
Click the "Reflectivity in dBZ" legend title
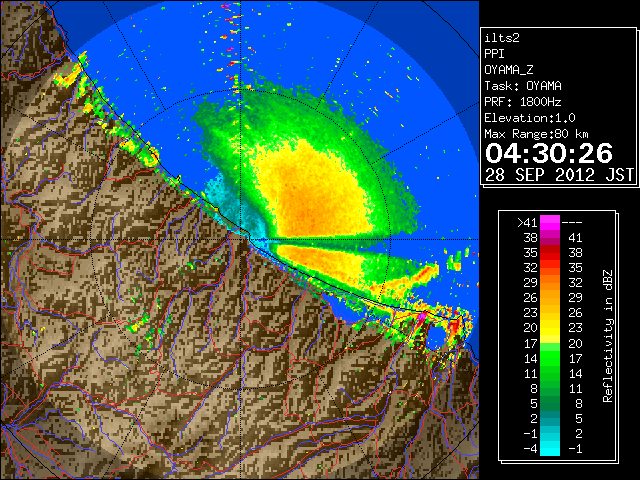pyautogui.click(x=608, y=336)
